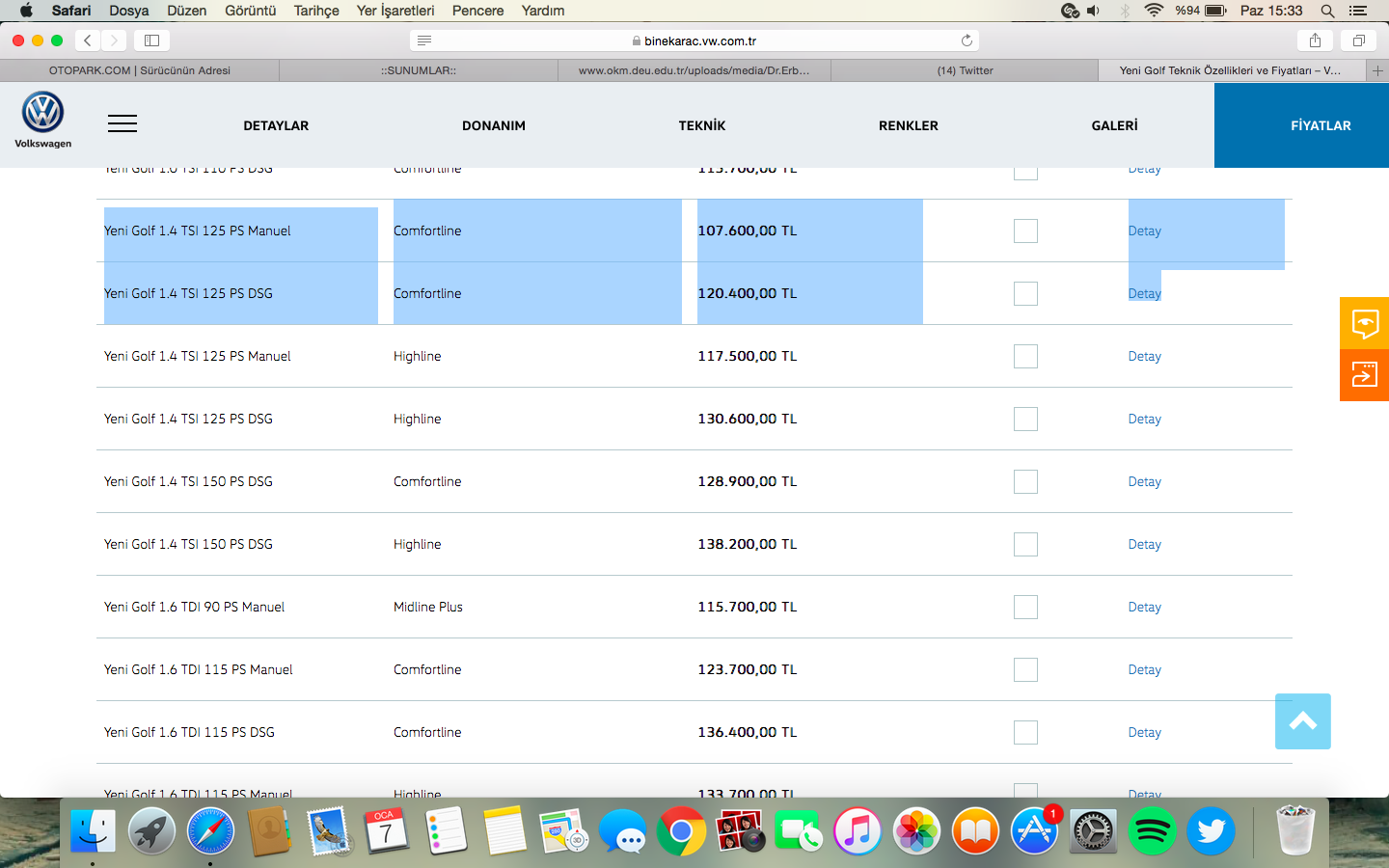Tick checkbox for 120.400,00 TL Comfortline
The height and width of the screenshot is (868, 1389).
coord(1025,293)
